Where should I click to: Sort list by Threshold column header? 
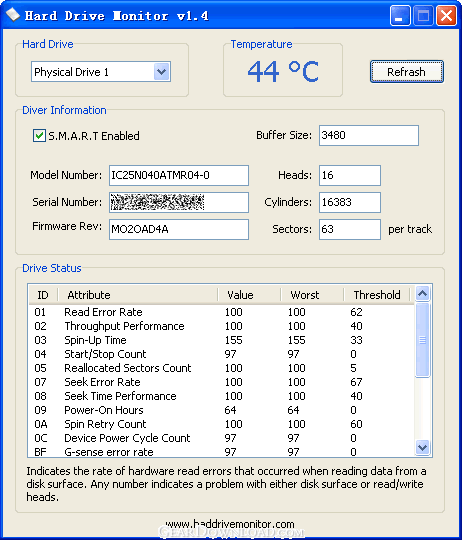click(x=377, y=295)
